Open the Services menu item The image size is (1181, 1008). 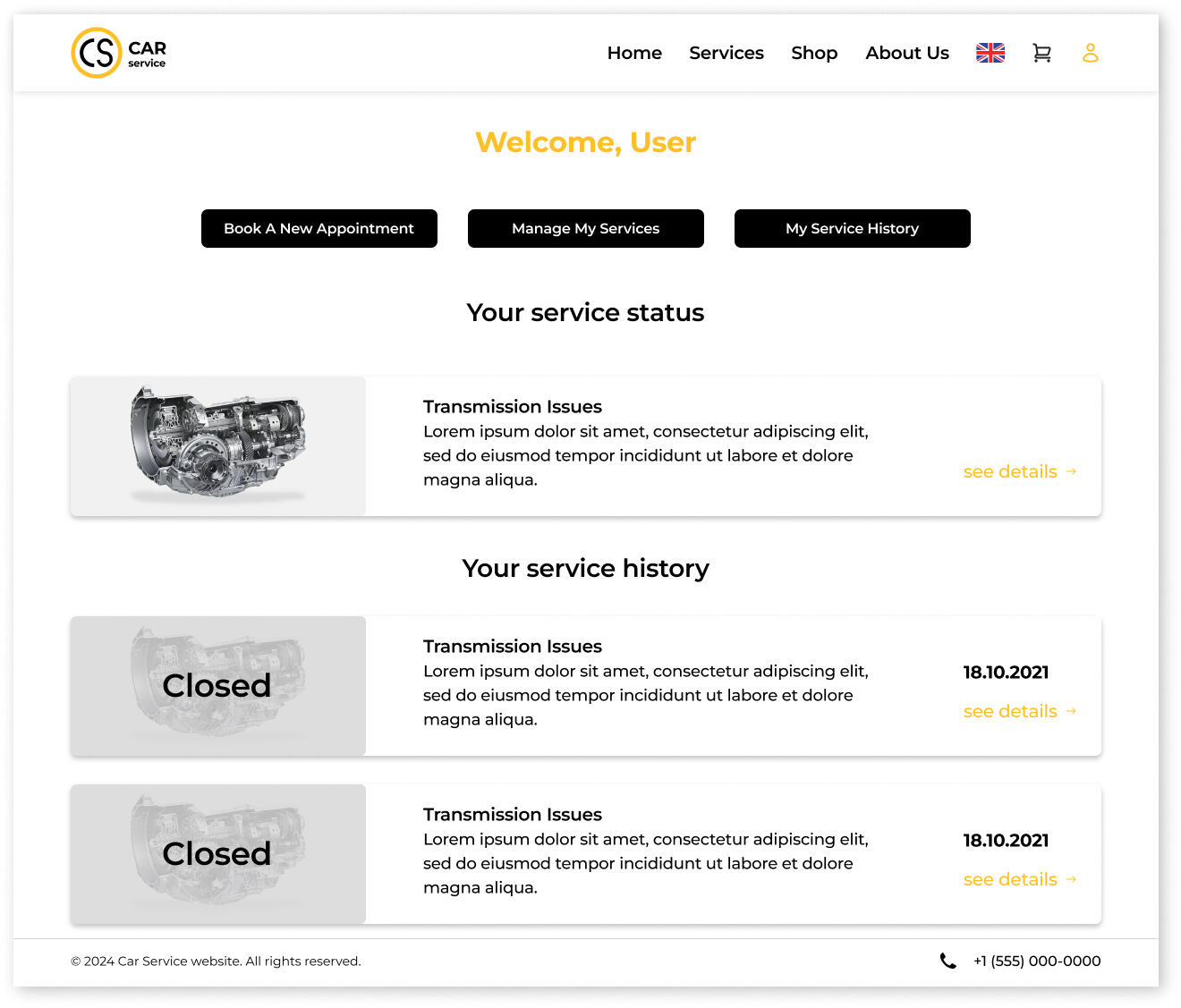click(x=726, y=53)
